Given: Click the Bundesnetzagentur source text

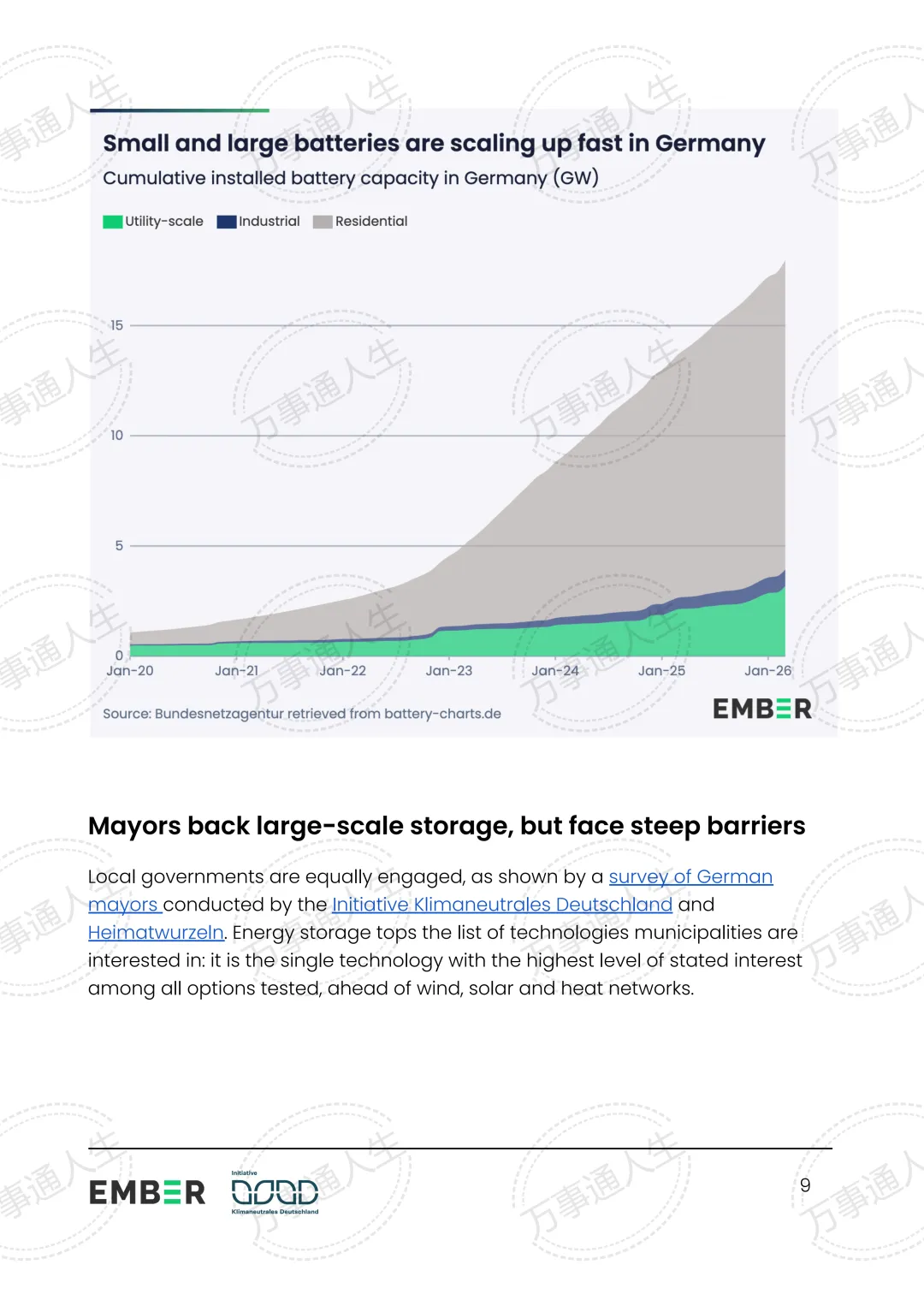Looking at the screenshot, I should click(x=302, y=714).
